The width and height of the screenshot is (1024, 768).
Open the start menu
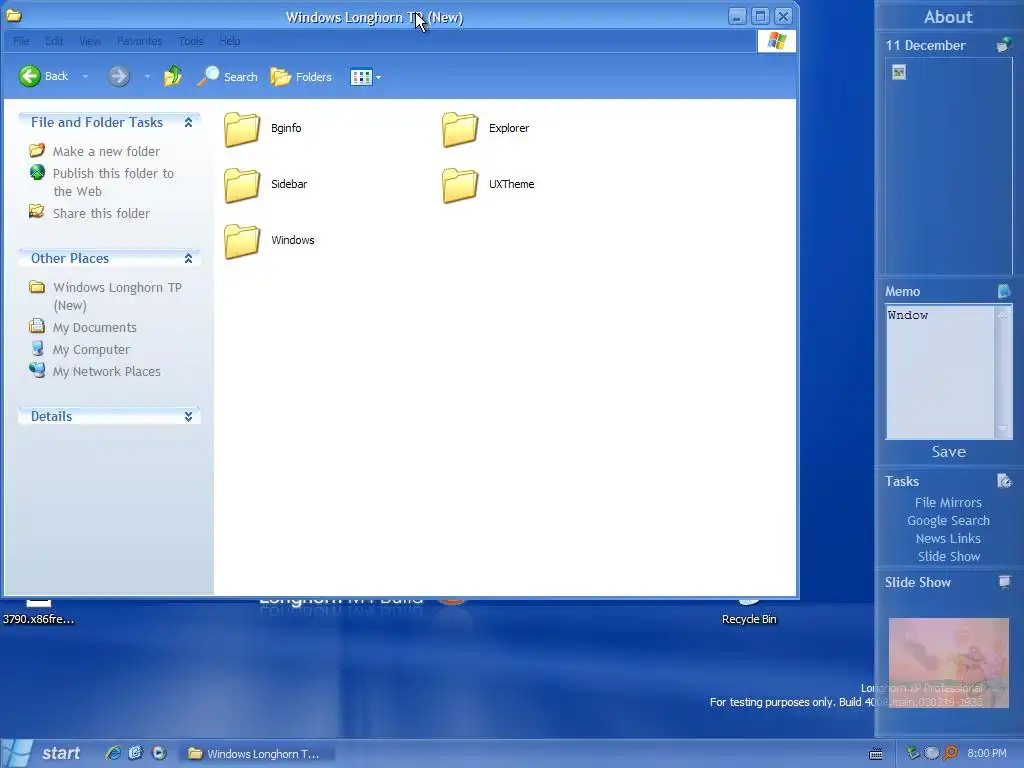coord(42,754)
